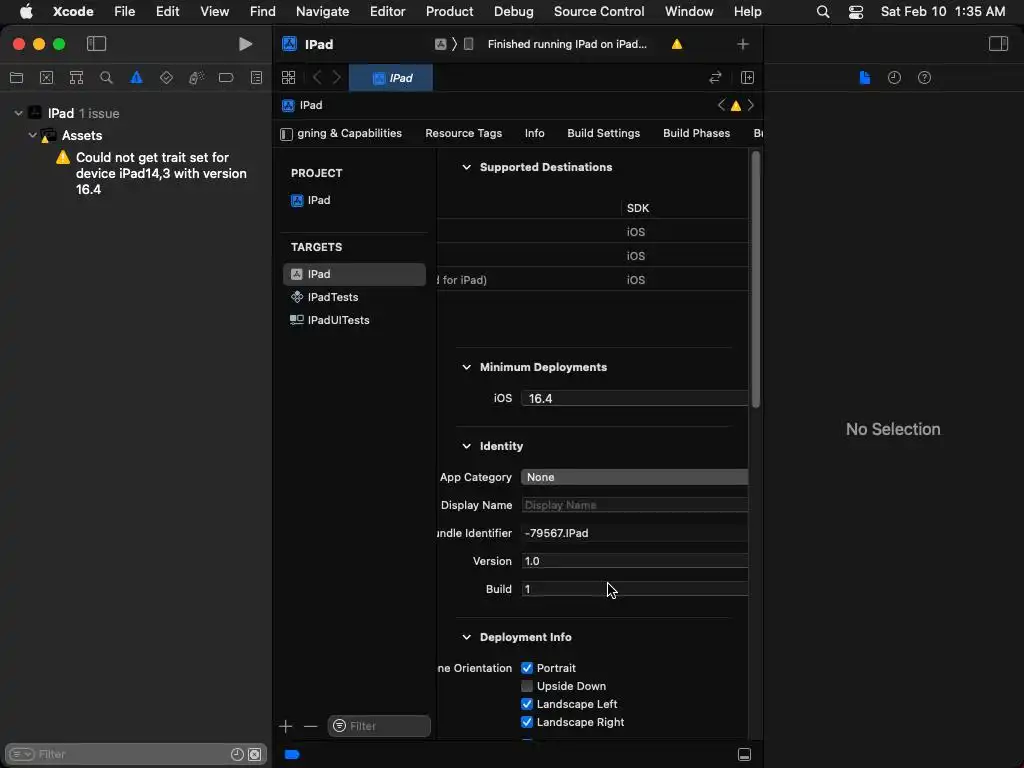Open the source control navigator icon
This screenshot has width=1024, height=768.
46,78
